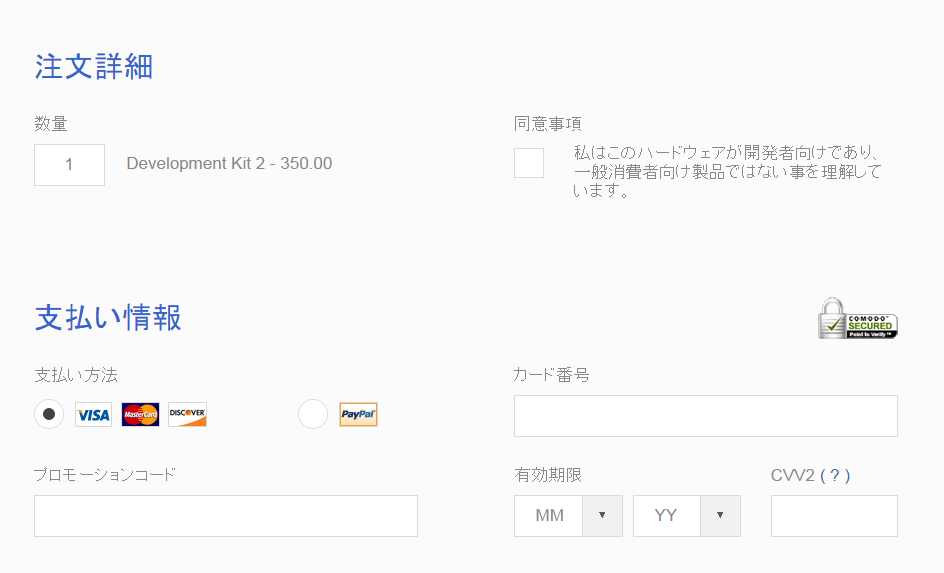Screen dimensions: 944x573
Task: Click the Visa card logo
Action: [93, 415]
